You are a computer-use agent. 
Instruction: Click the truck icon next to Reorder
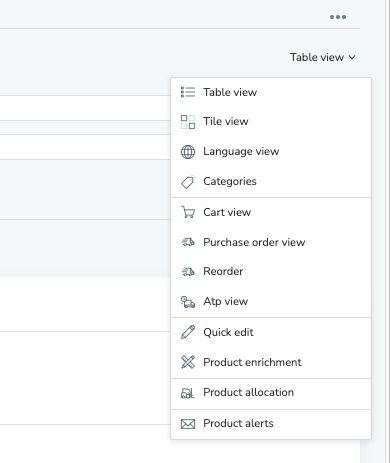188,272
